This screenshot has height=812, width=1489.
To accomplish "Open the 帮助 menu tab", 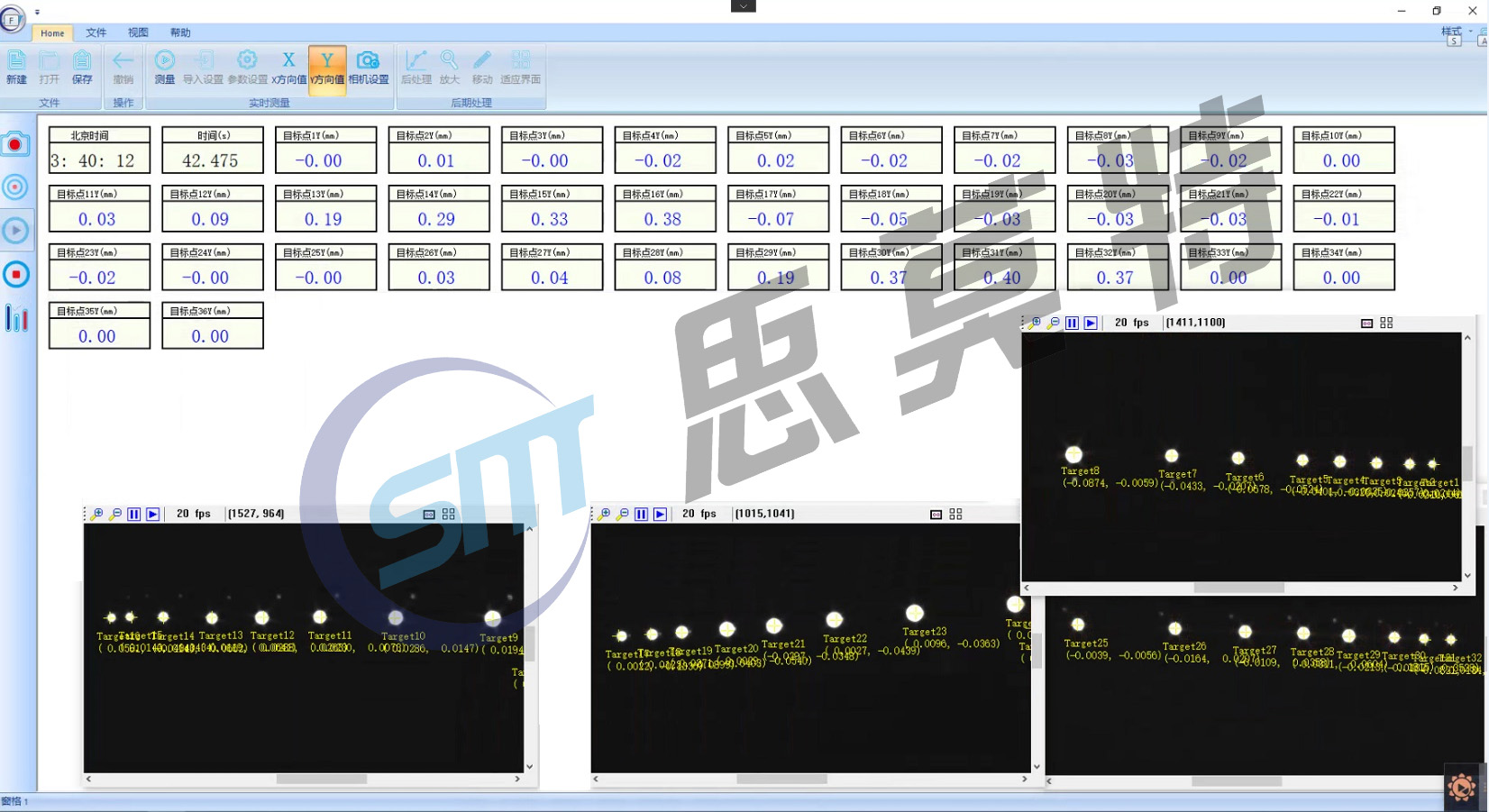I will coord(180,32).
